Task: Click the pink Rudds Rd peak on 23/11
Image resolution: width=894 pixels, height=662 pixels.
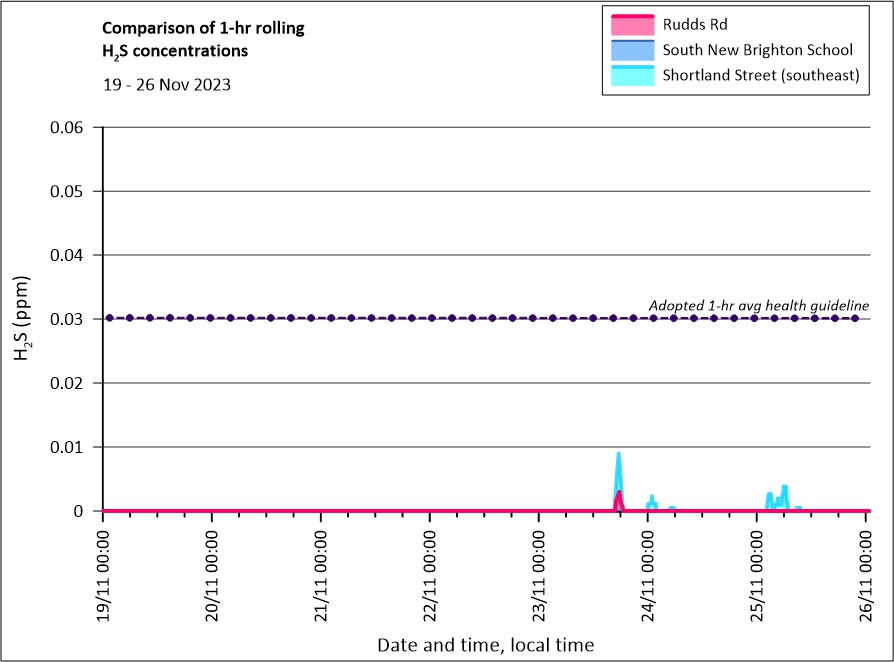Action: coord(619,493)
